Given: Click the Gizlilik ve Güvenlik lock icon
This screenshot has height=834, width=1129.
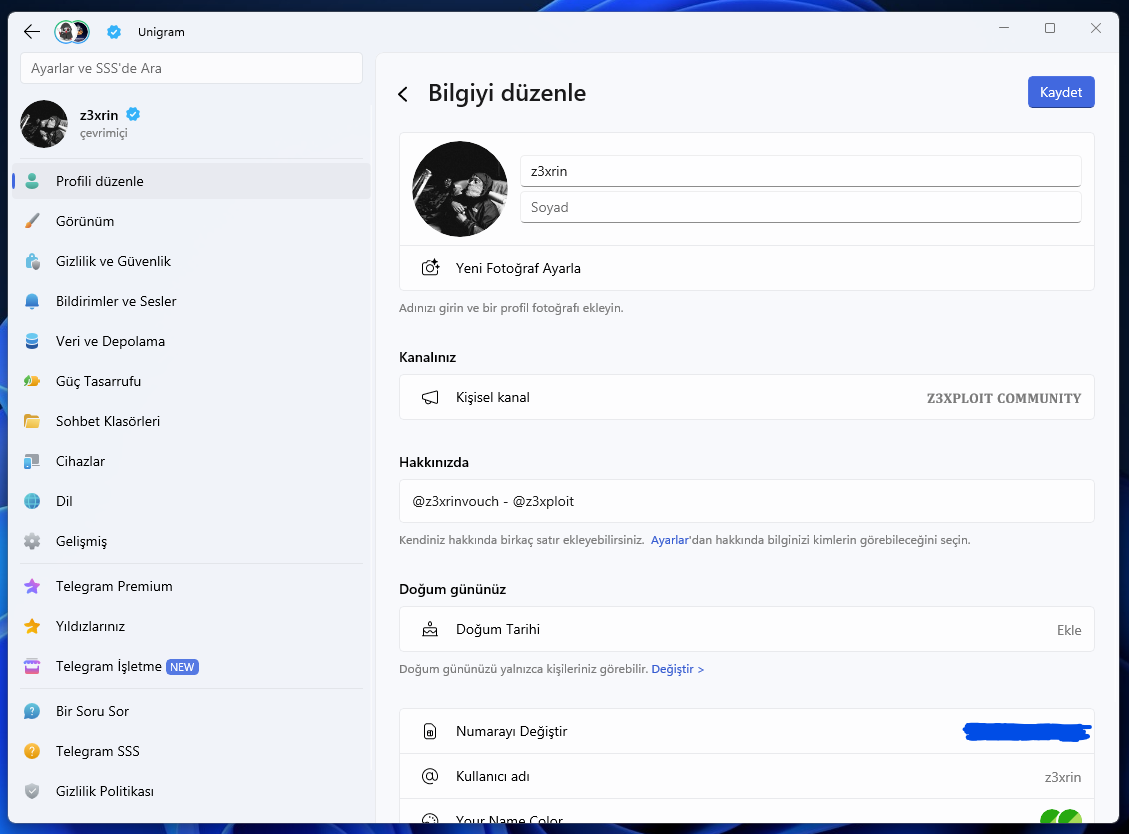Looking at the screenshot, I should click(x=32, y=261).
